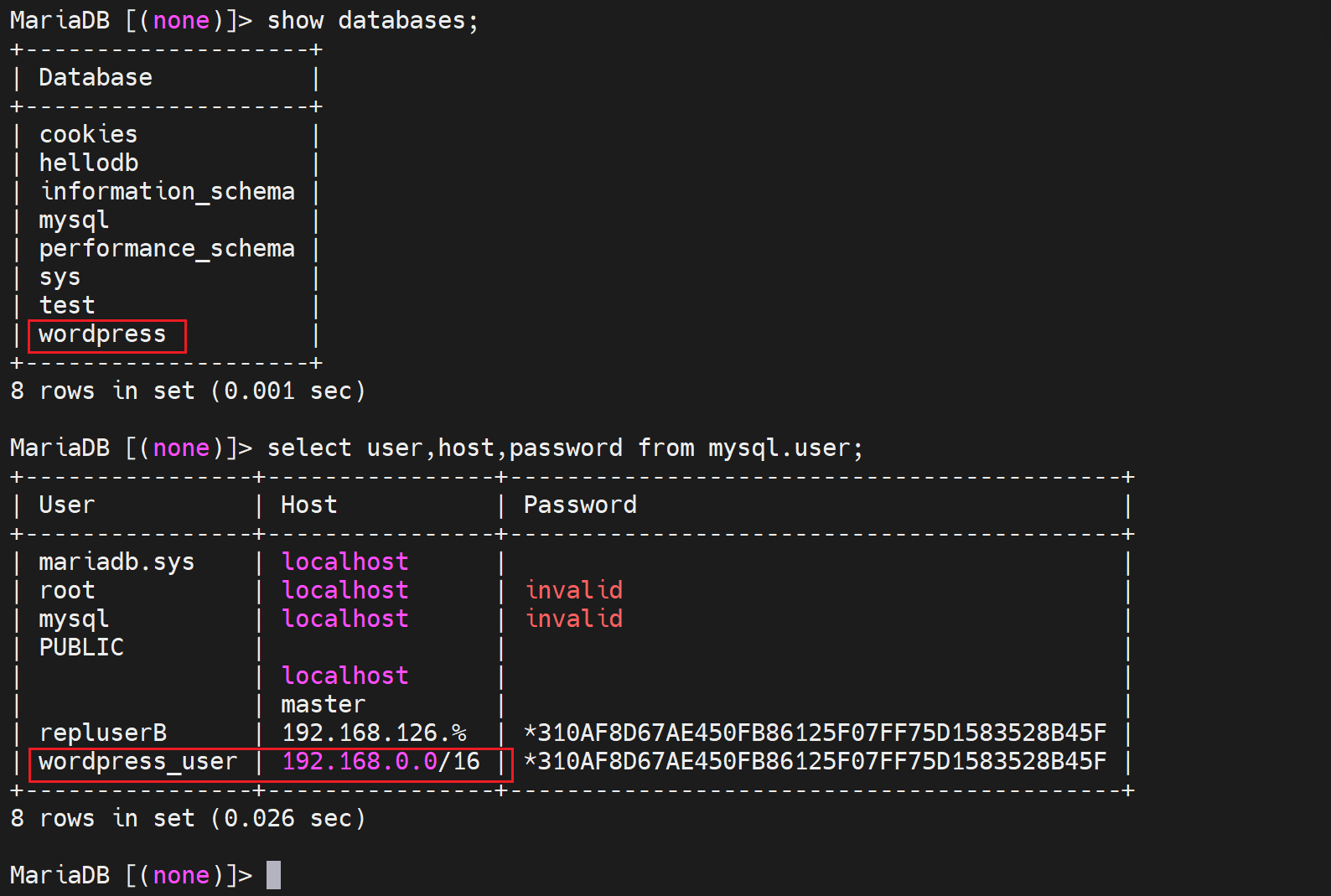Select the PUBLIC user entry
1331x896 pixels.
point(81,647)
